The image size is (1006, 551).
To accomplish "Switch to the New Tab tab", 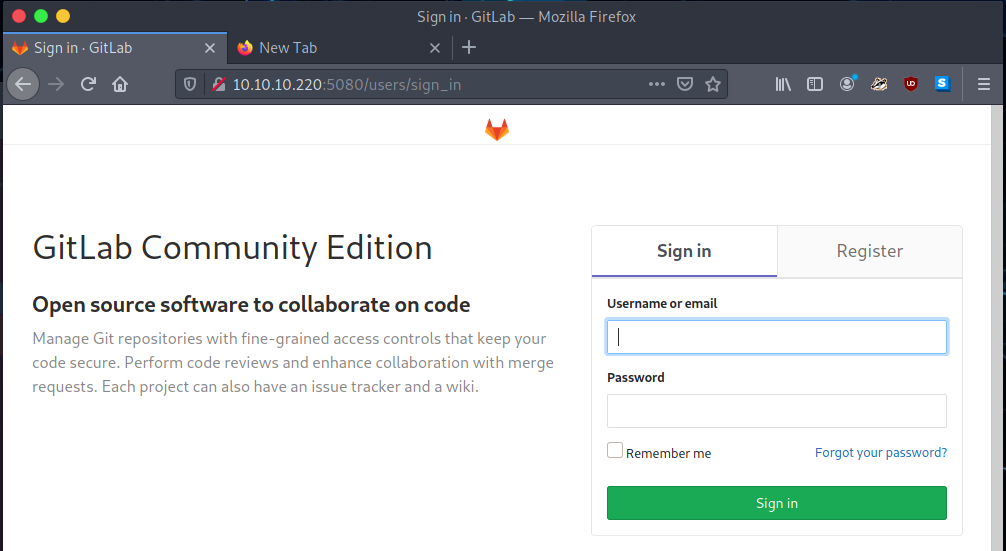I will point(340,48).
